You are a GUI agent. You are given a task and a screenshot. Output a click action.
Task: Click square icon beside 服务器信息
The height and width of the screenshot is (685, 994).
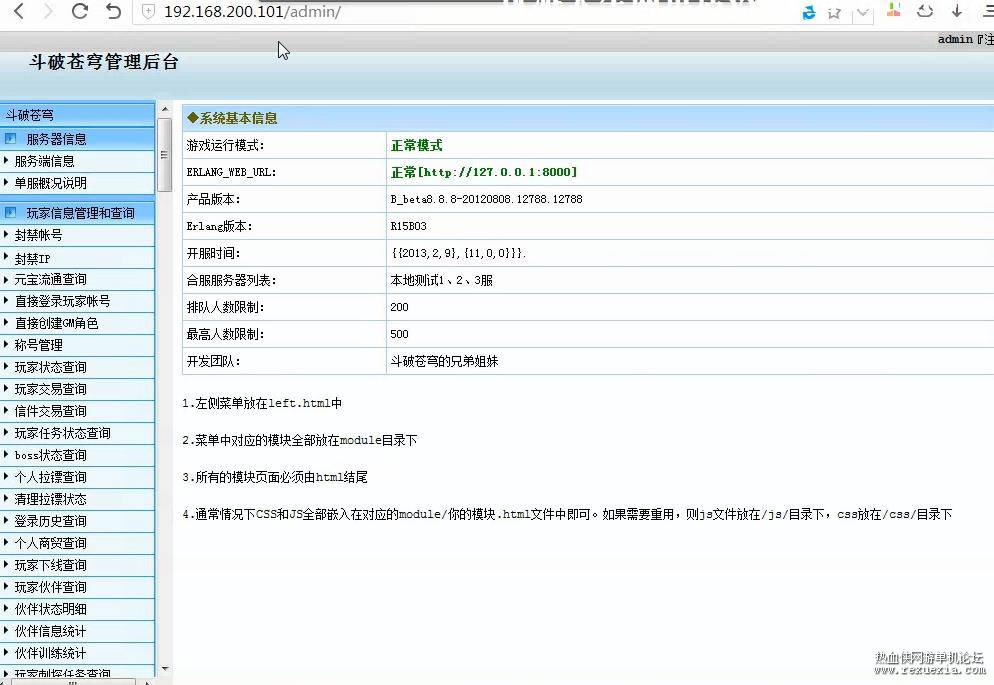(x=11, y=138)
